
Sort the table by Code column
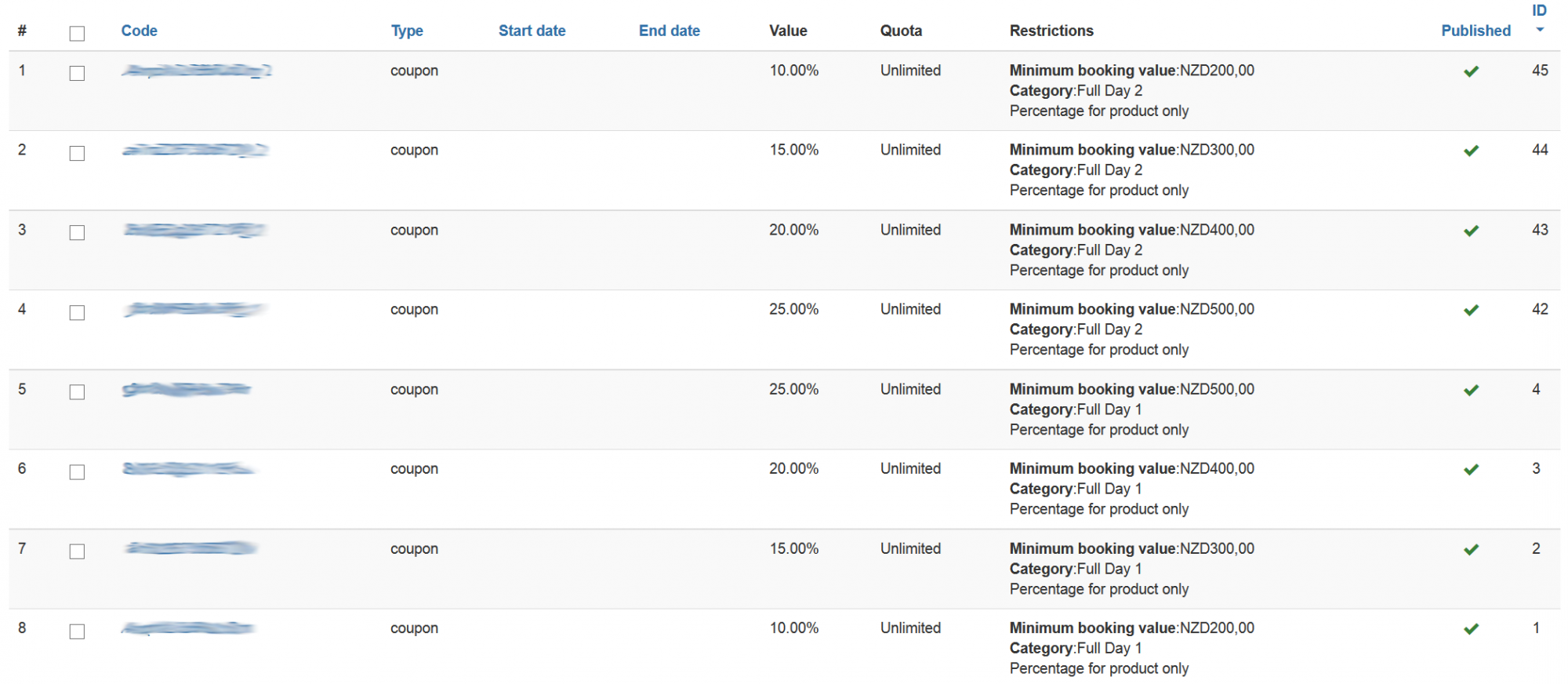tap(139, 31)
